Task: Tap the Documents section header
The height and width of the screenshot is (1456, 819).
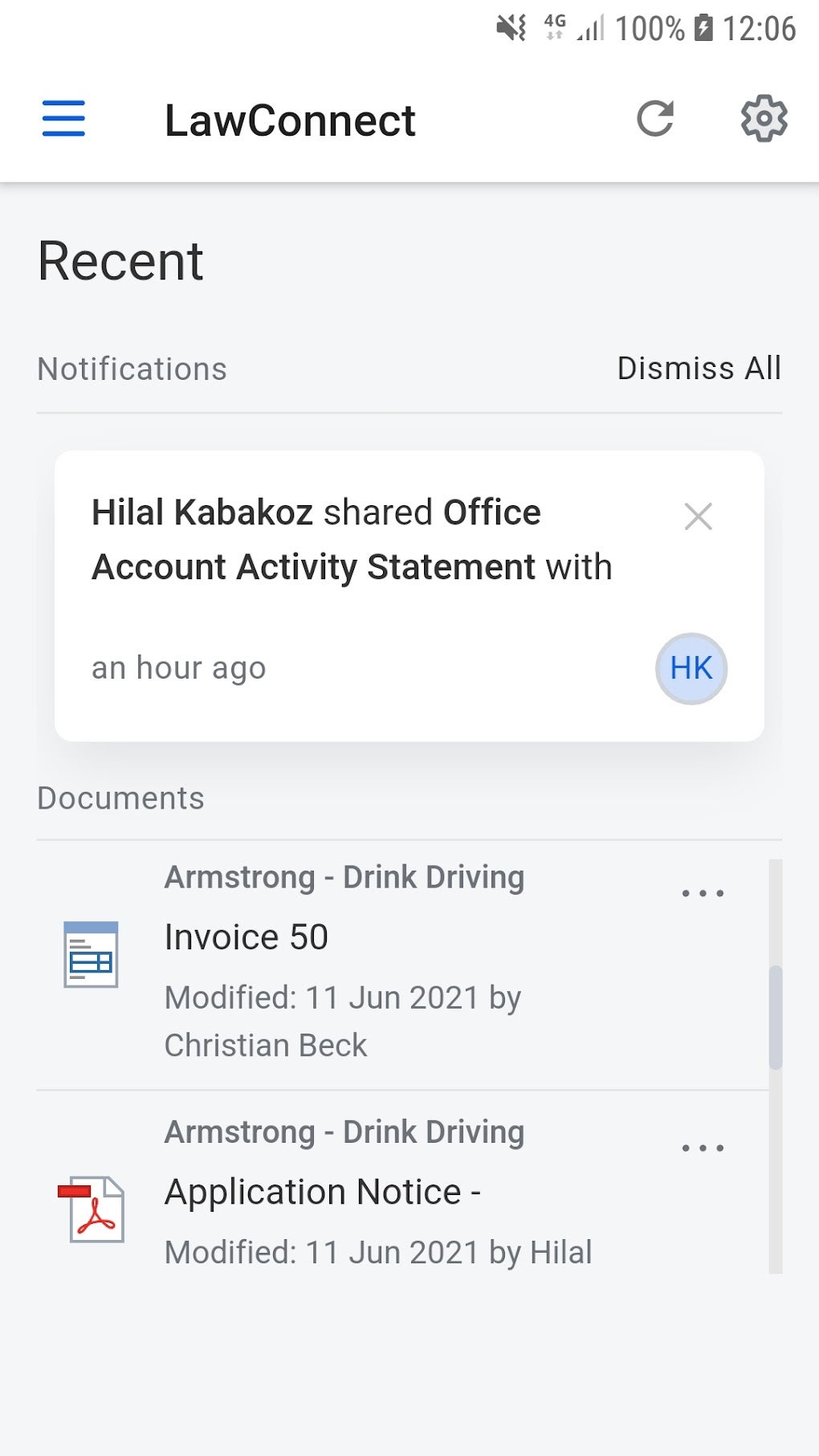Action: tap(121, 798)
